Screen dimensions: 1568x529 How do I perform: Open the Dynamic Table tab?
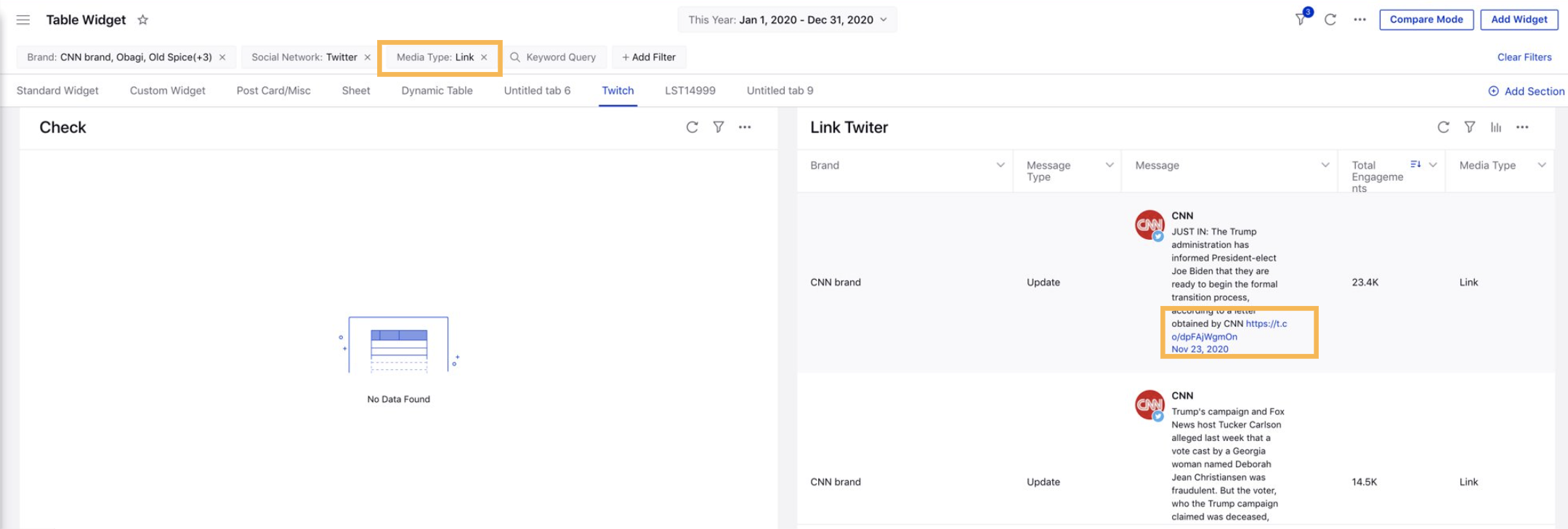click(437, 91)
